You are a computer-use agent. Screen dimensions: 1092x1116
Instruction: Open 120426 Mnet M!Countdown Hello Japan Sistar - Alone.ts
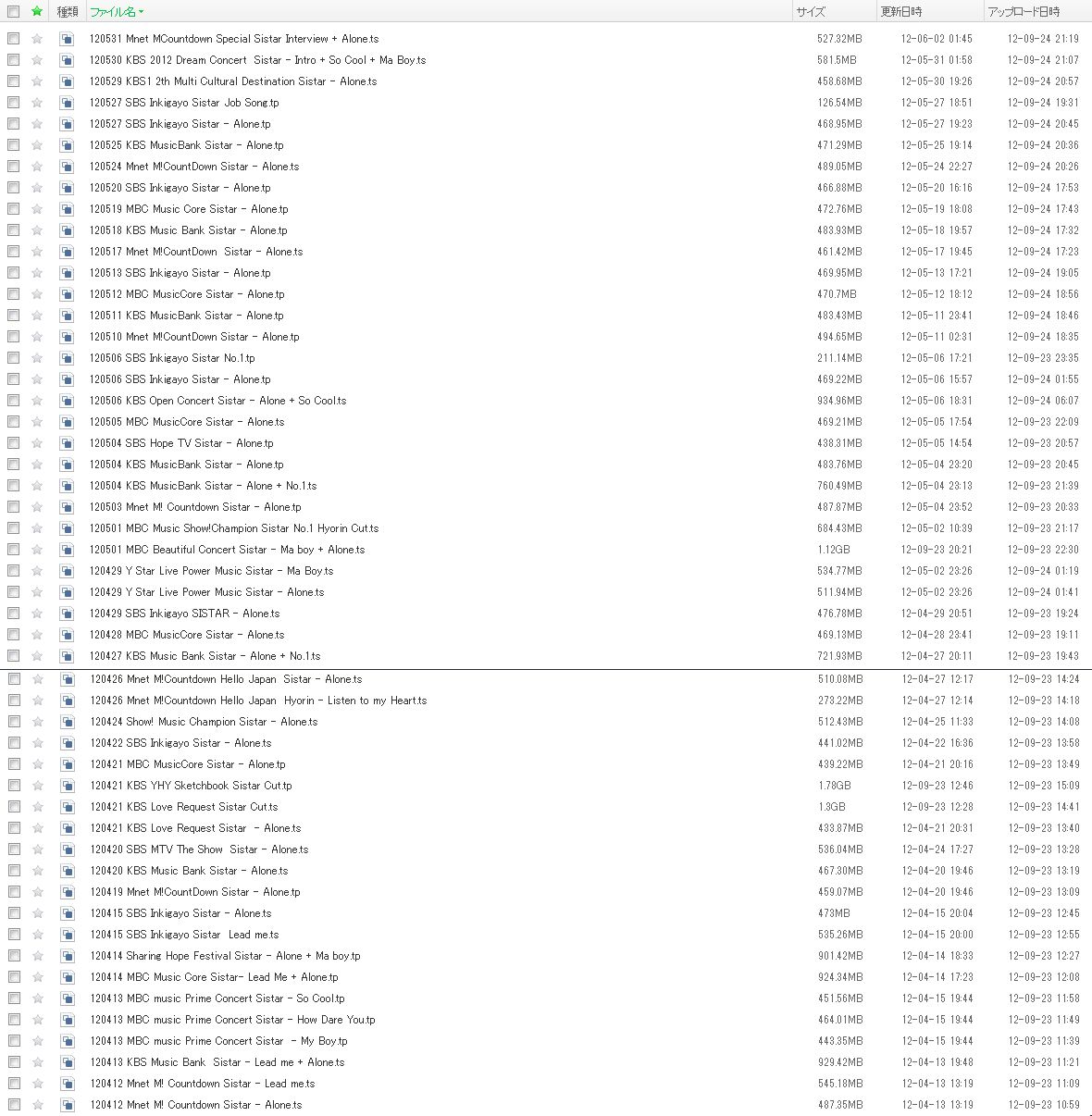coord(226,679)
